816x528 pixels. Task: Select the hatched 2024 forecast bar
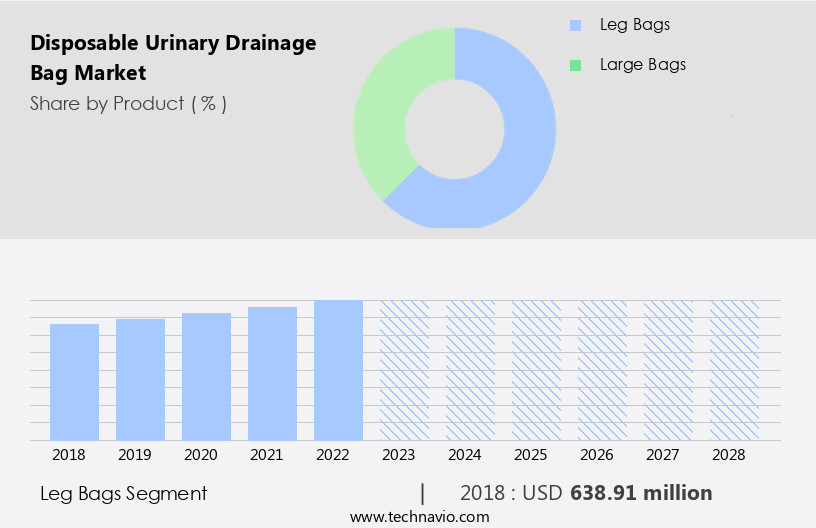470,370
